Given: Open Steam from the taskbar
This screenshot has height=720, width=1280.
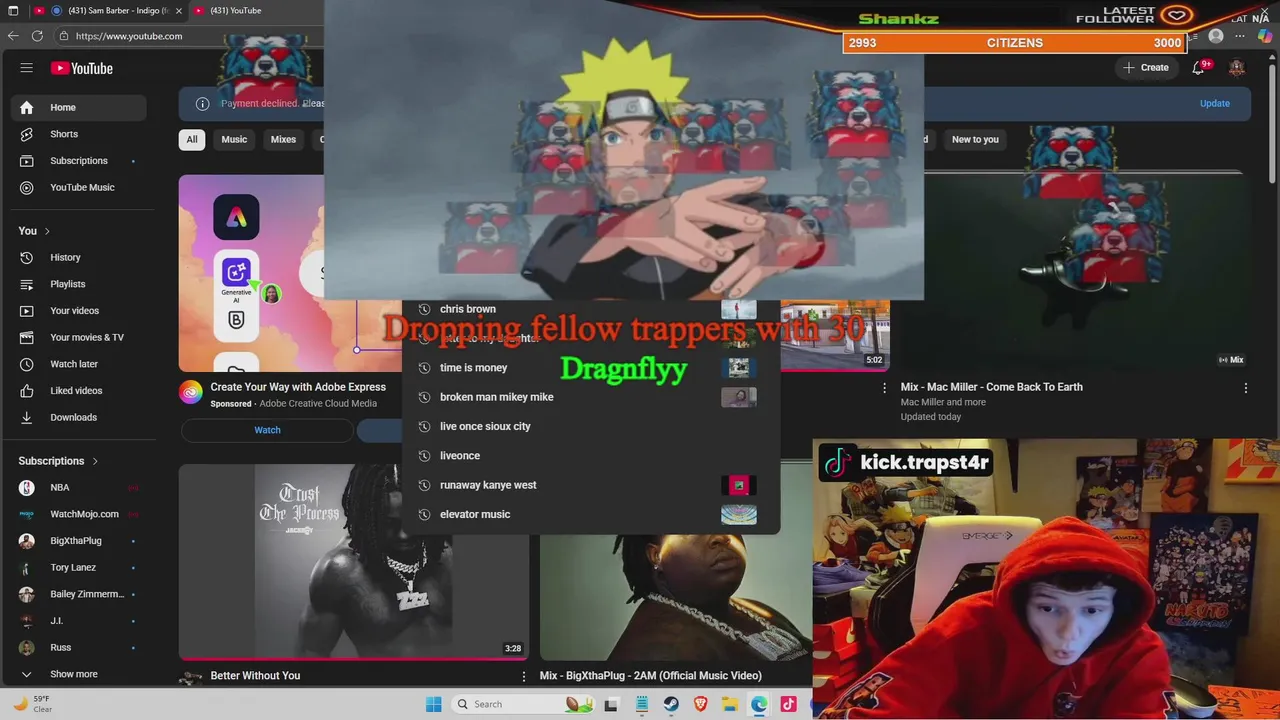Looking at the screenshot, I should pyautogui.click(x=671, y=704).
